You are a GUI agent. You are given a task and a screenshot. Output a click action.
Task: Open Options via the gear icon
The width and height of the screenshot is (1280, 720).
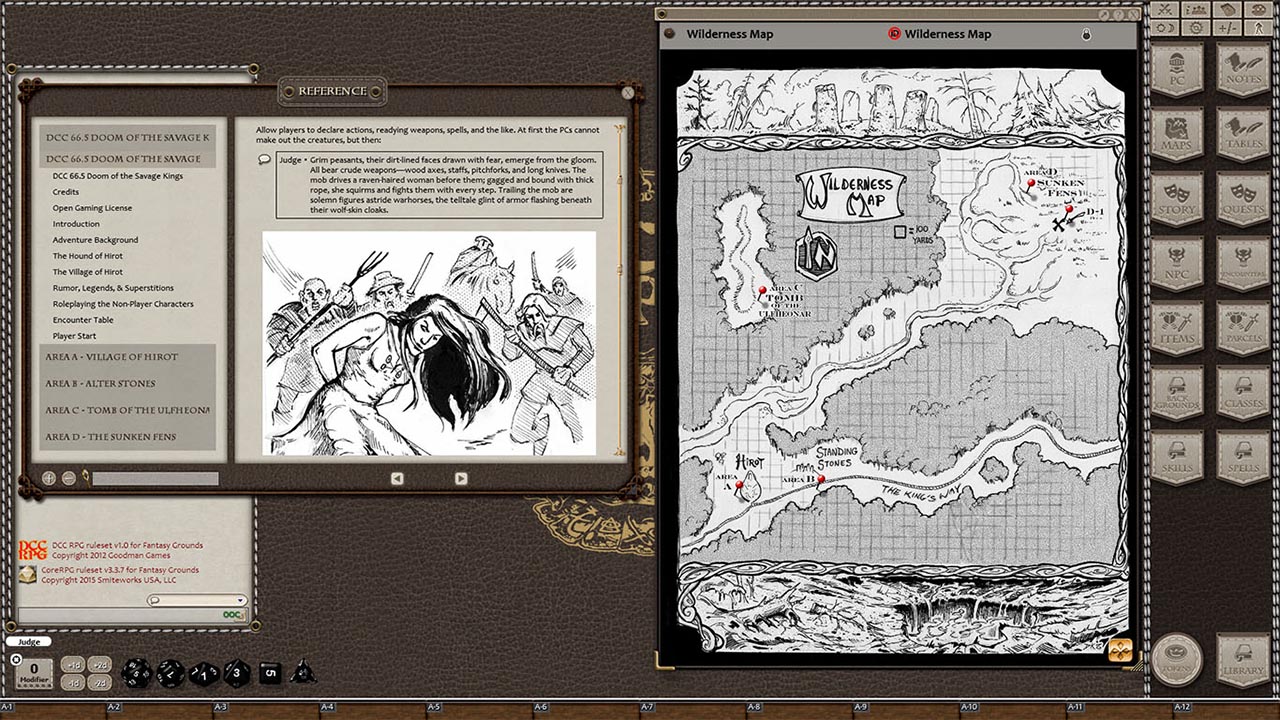coord(1196,27)
